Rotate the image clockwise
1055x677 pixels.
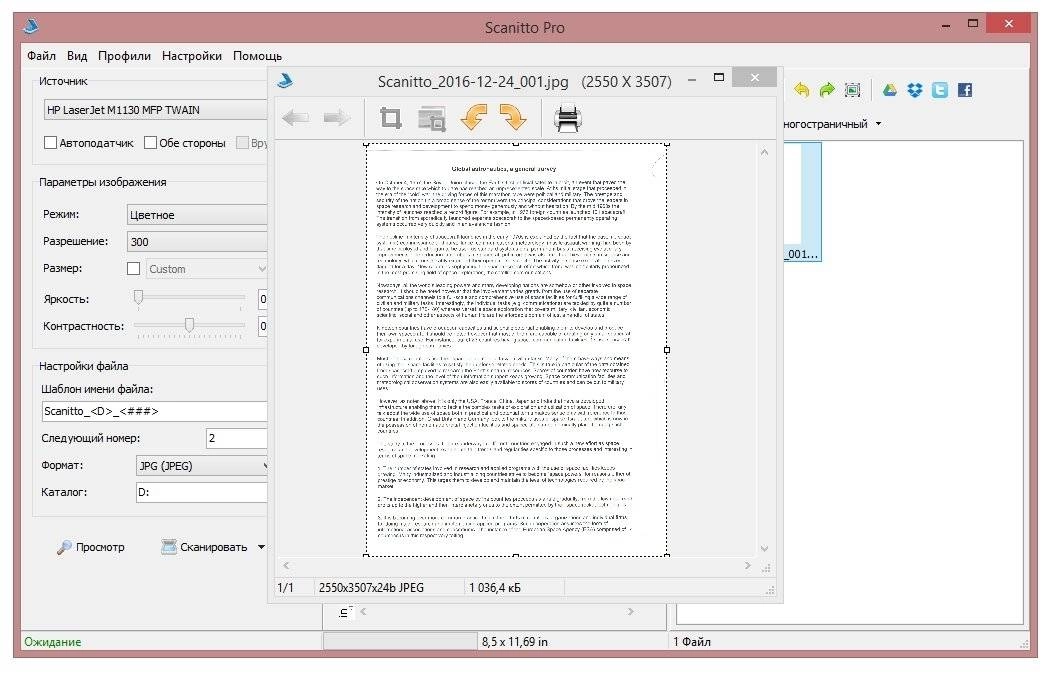click(x=513, y=118)
